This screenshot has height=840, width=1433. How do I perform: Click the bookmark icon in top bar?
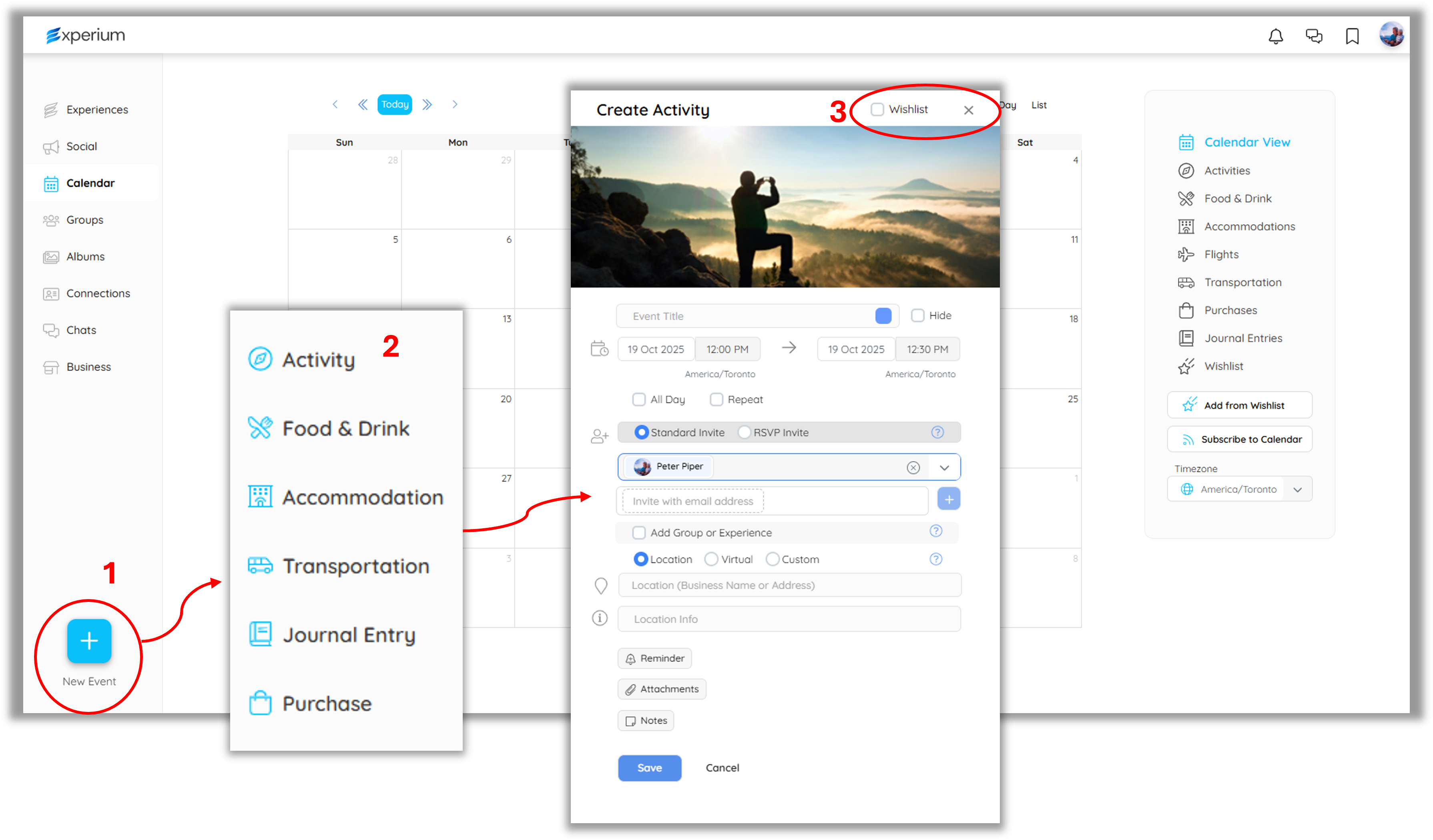(1352, 36)
